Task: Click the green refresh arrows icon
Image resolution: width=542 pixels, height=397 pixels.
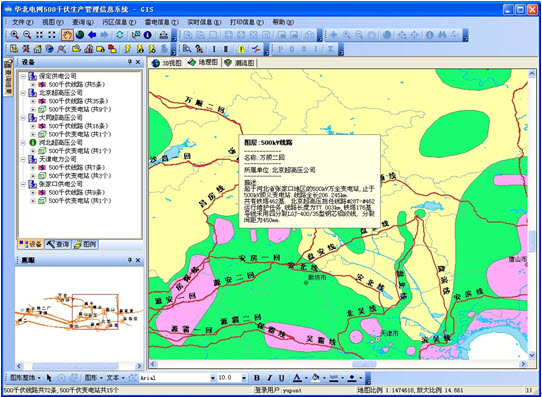Action: pos(120,35)
